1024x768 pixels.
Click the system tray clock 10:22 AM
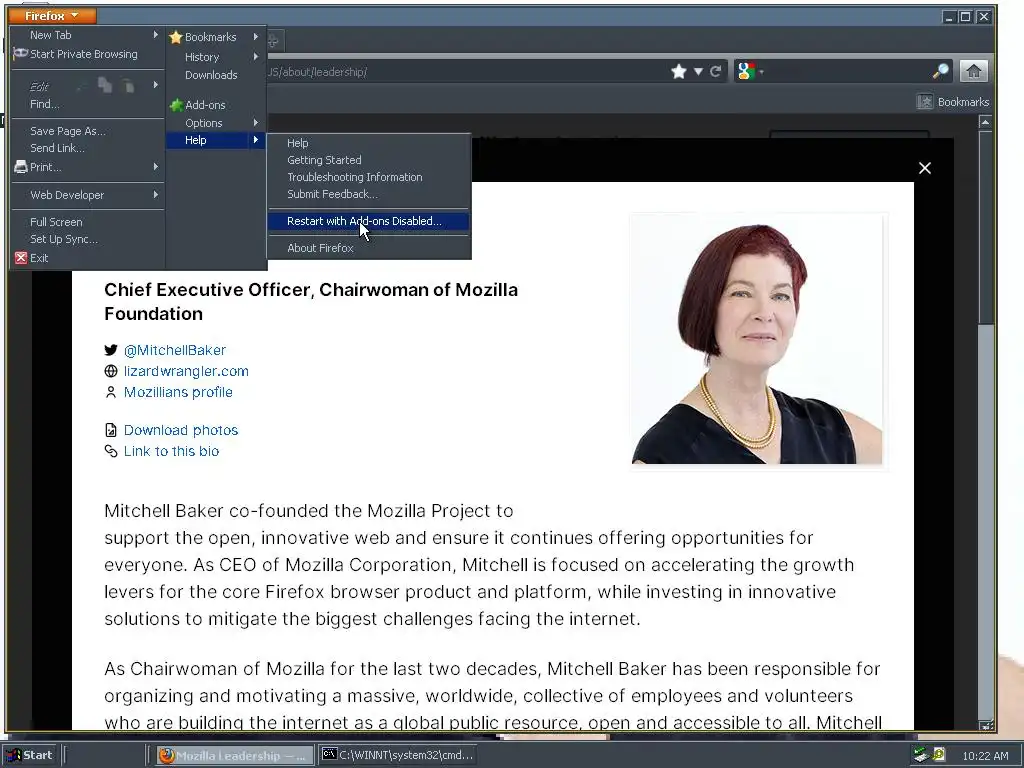985,756
